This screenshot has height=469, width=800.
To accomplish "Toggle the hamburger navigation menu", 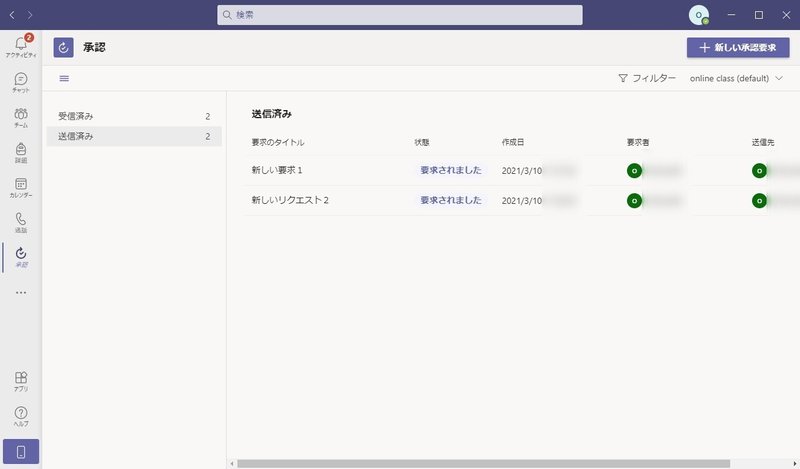I will coord(64,78).
